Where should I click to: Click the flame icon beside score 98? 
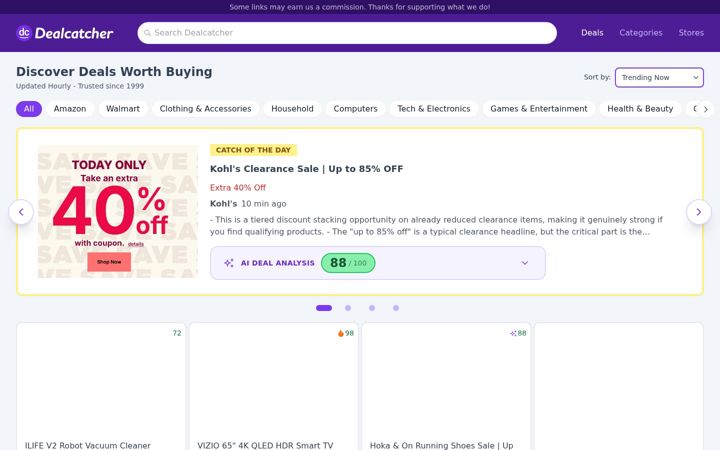tap(341, 333)
